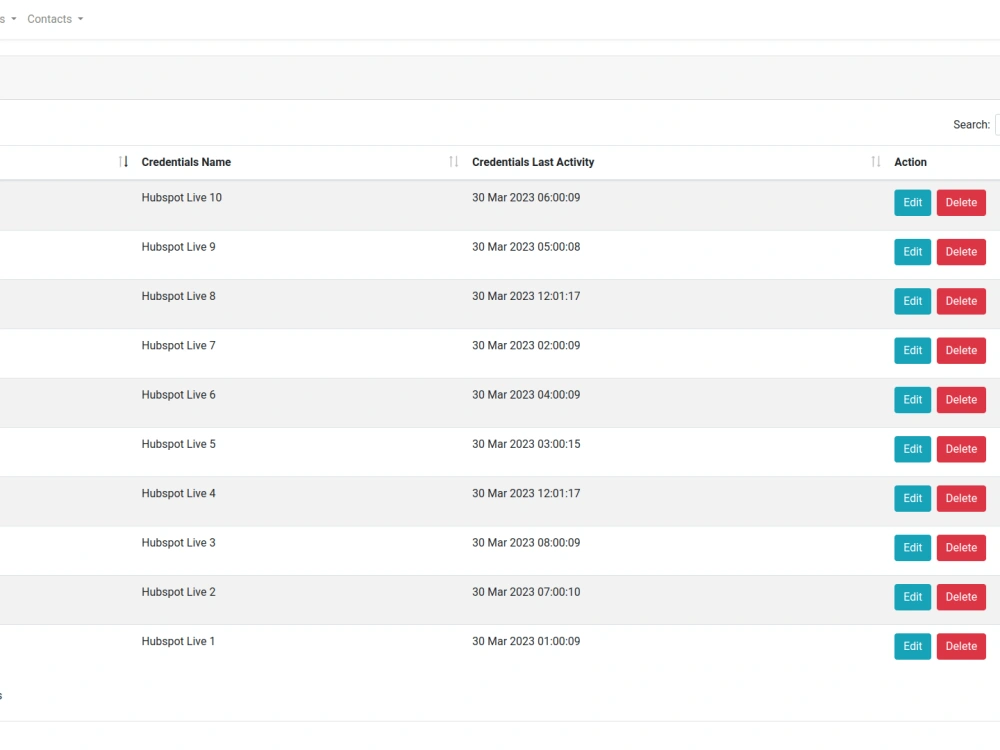The image size is (1000, 750).
Task: Click the 30 Mar 2023 01:00:09 timestamp
Action: pyautogui.click(x=526, y=642)
